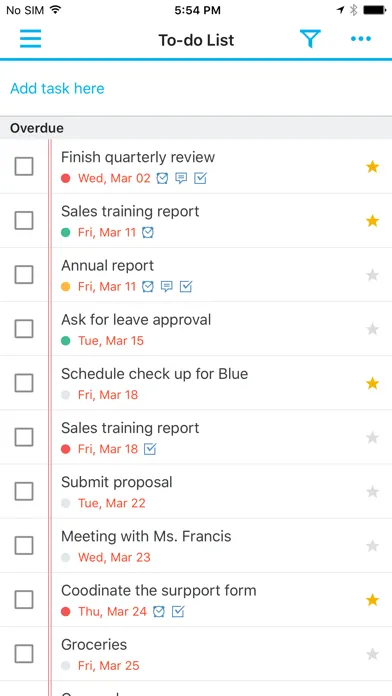Tap comment icon on Annual report
The width and height of the screenshot is (392, 696).
pos(166,287)
